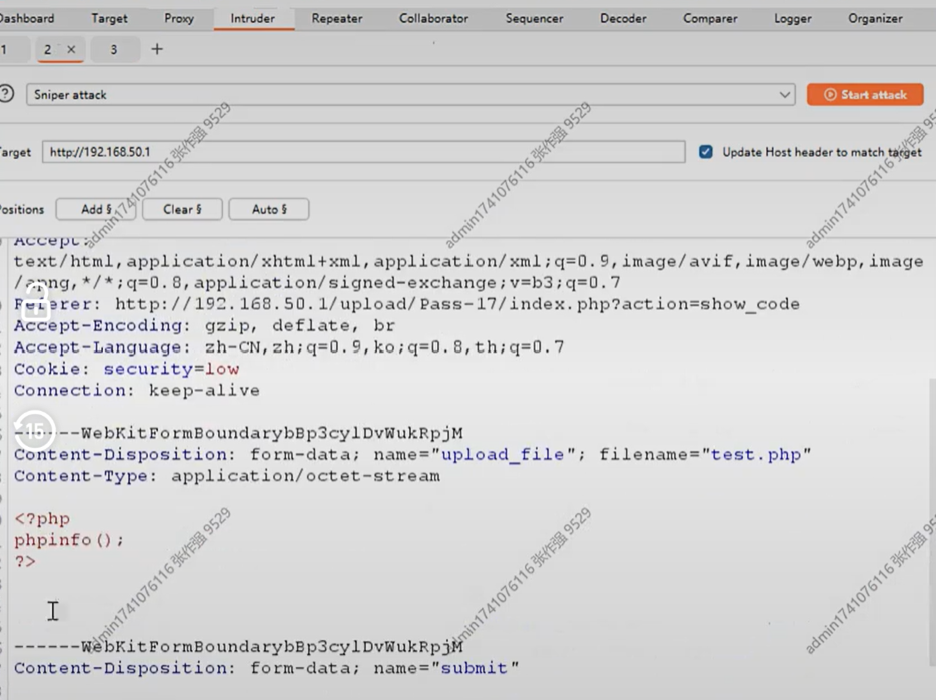Click the Auto § button

pos(269,209)
